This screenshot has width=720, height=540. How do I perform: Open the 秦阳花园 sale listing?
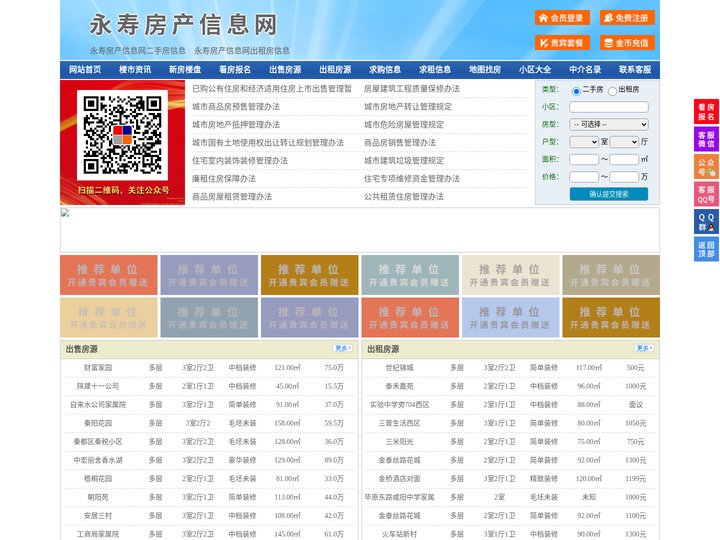pyautogui.click(x=98, y=423)
